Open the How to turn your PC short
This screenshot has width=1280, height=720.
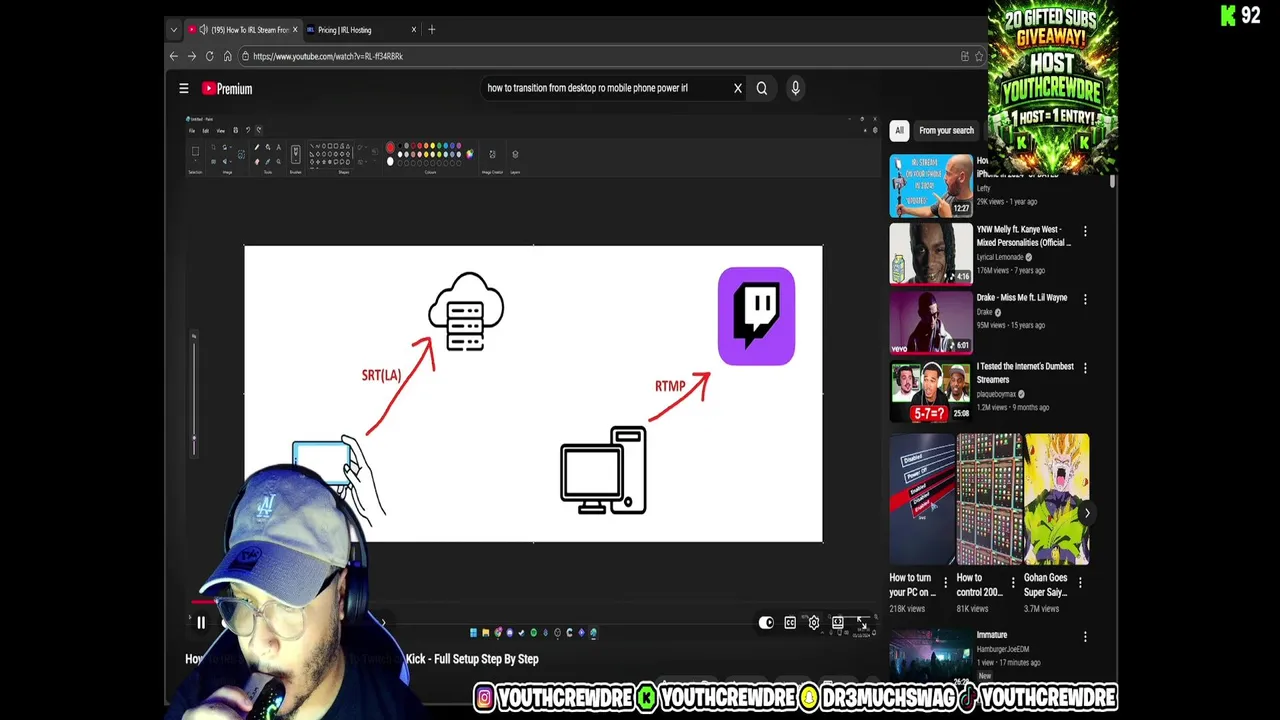coord(922,499)
